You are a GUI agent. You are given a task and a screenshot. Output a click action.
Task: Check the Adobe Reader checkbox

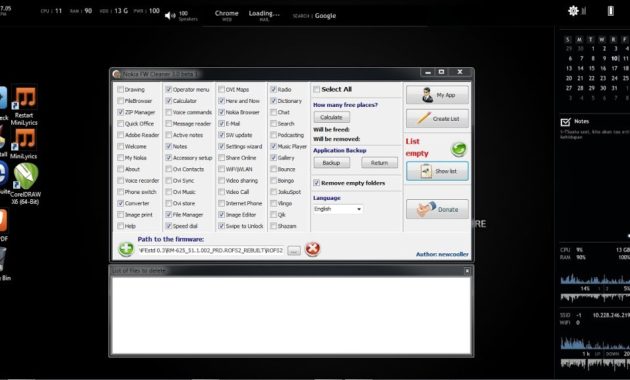click(121, 135)
